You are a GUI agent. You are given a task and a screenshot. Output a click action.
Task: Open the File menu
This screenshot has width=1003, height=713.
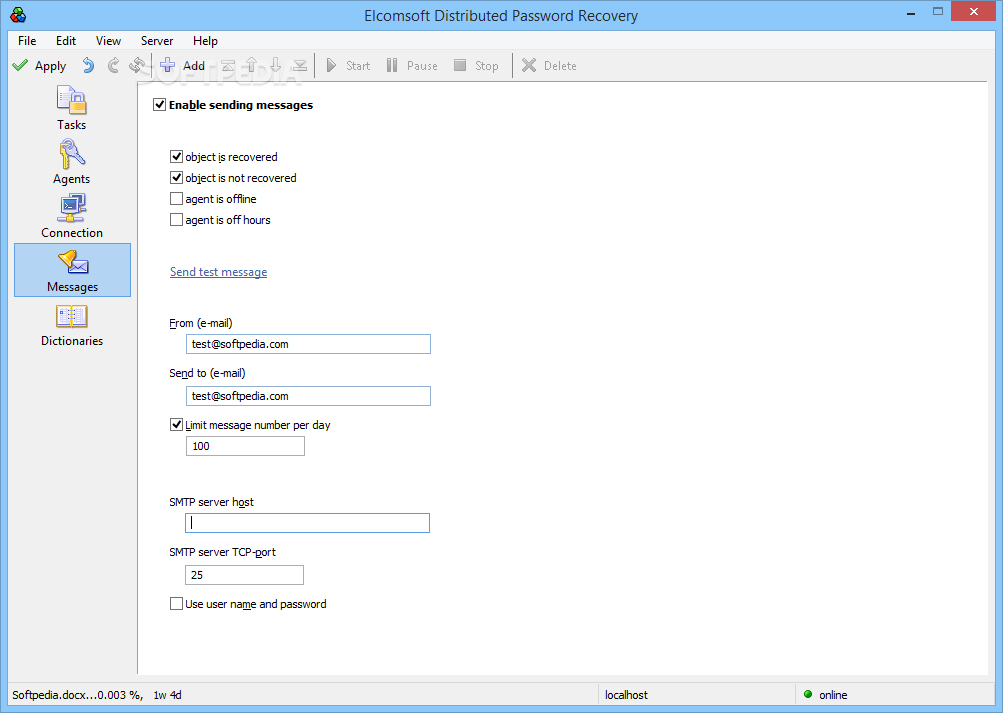27,40
